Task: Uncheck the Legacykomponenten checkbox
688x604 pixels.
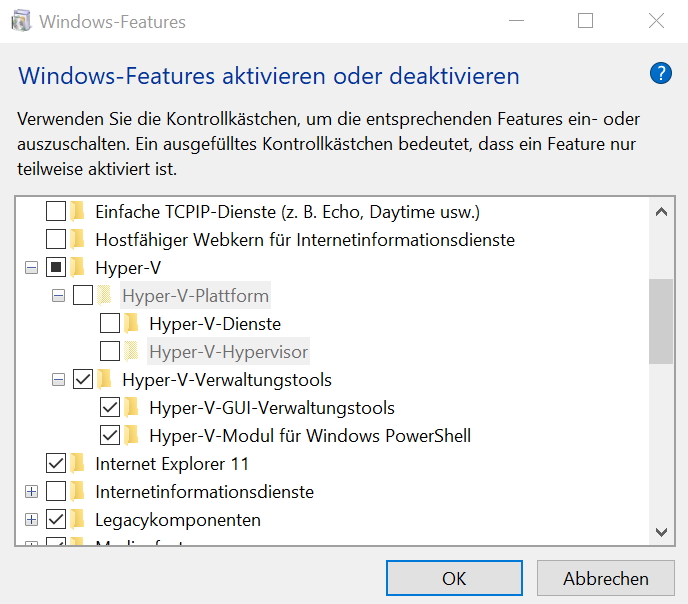Action: (56, 520)
